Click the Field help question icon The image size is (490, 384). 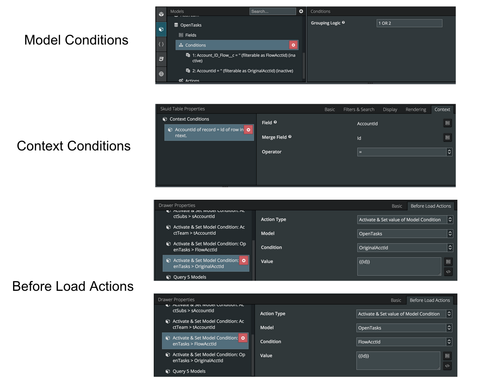(x=275, y=122)
